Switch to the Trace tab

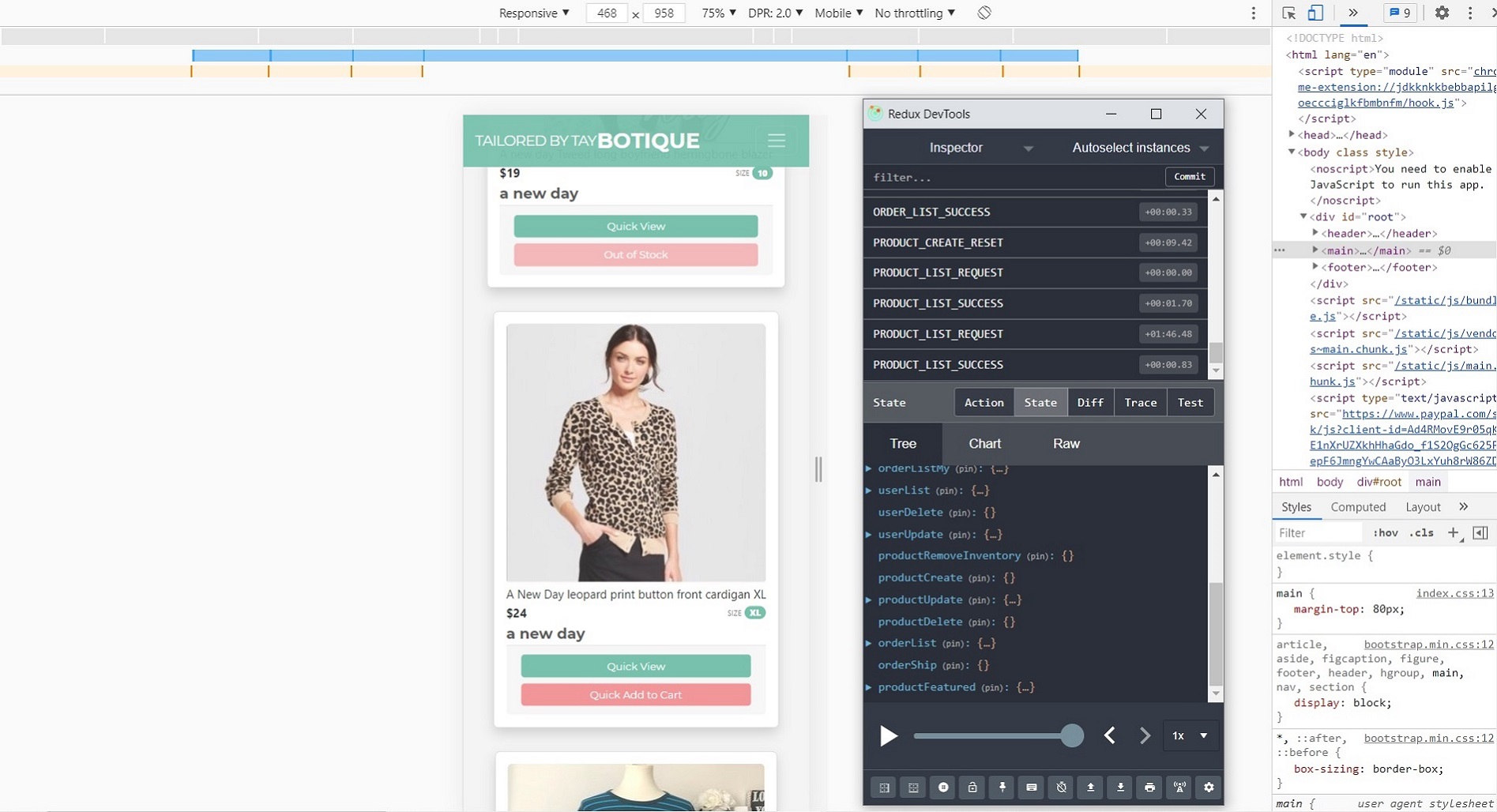tap(1140, 403)
